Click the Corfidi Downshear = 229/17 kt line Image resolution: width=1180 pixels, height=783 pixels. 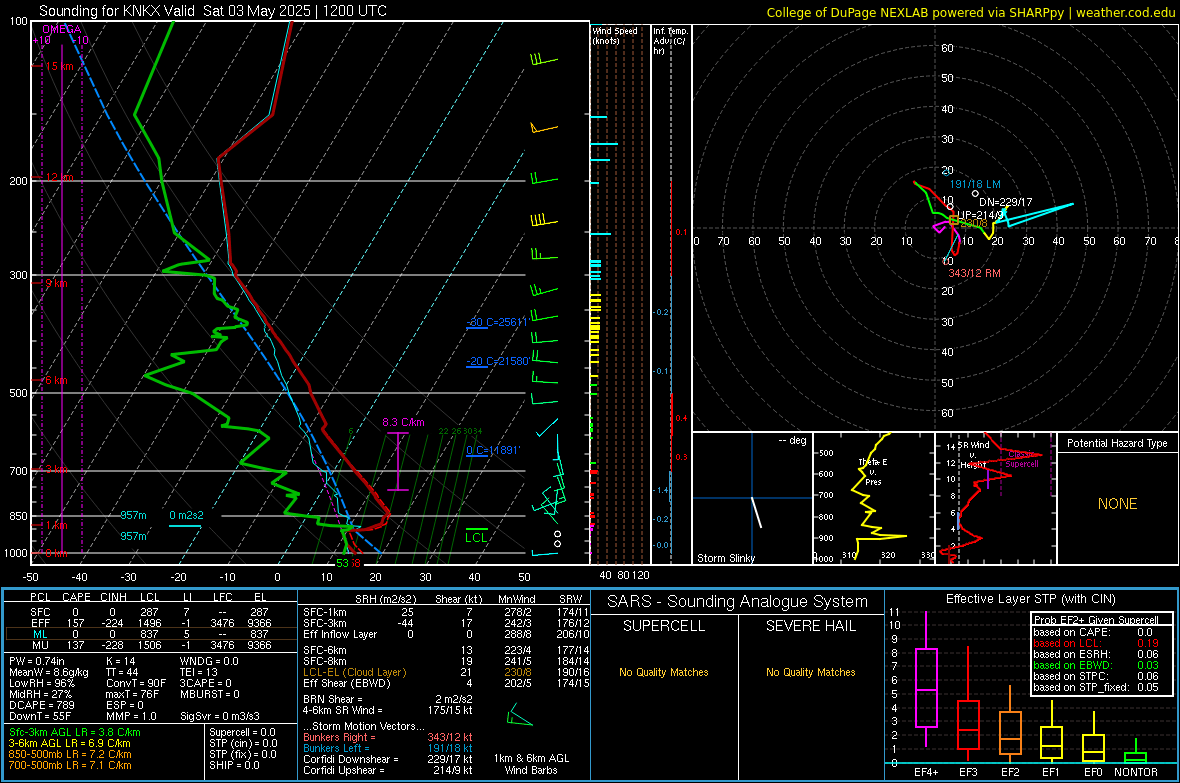pos(388,759)
